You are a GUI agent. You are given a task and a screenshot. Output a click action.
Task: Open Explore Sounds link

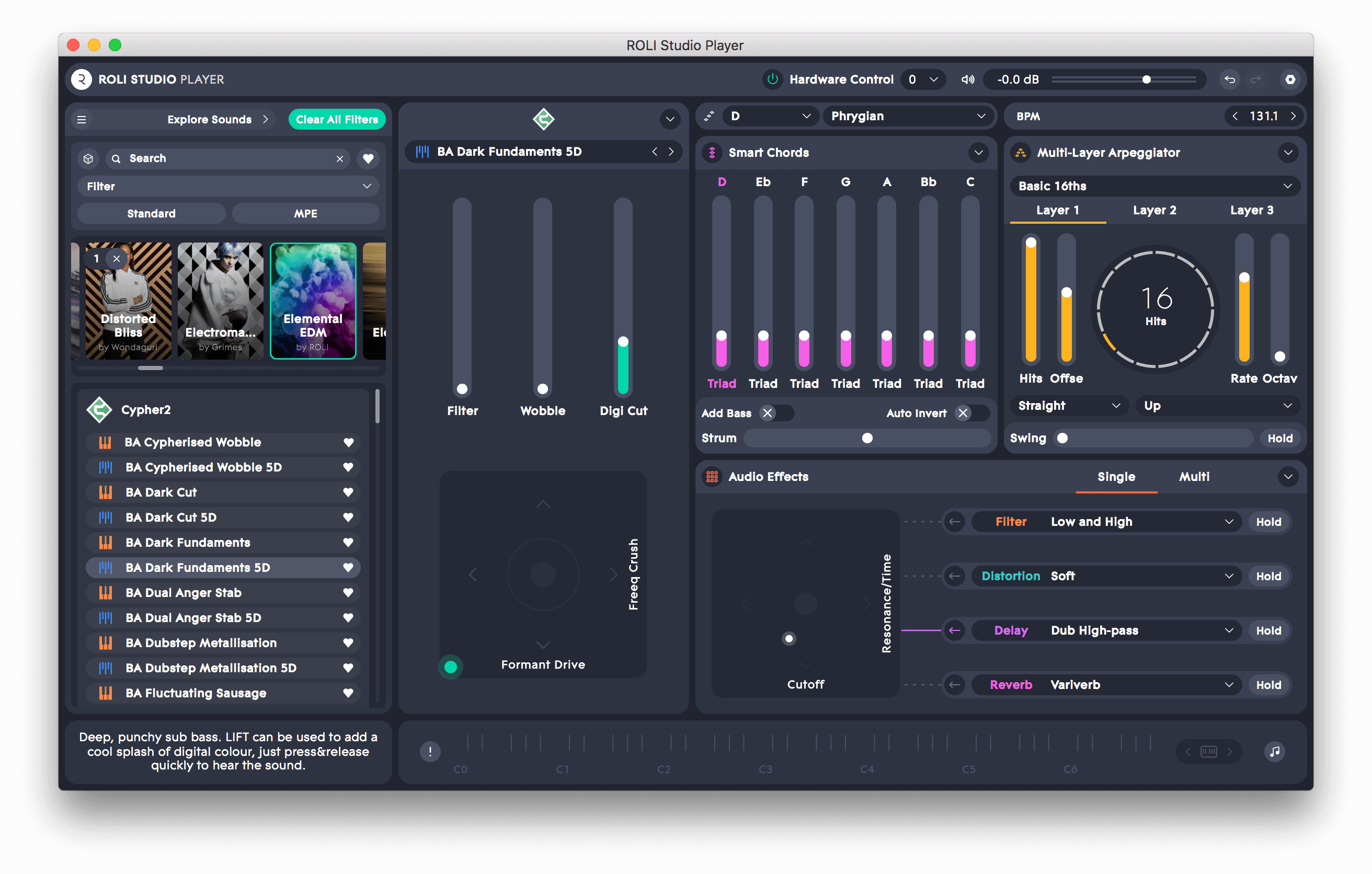click(217, 119)
